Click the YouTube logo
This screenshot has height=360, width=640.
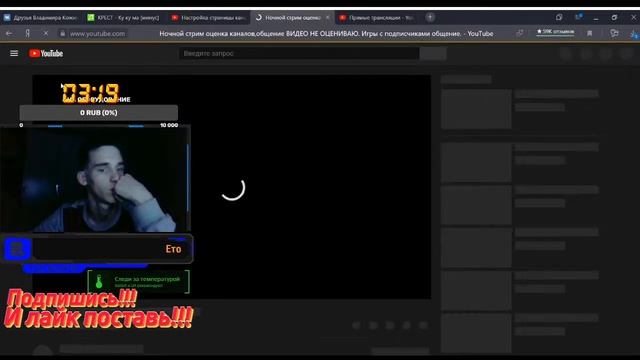[x=46, y=53]
